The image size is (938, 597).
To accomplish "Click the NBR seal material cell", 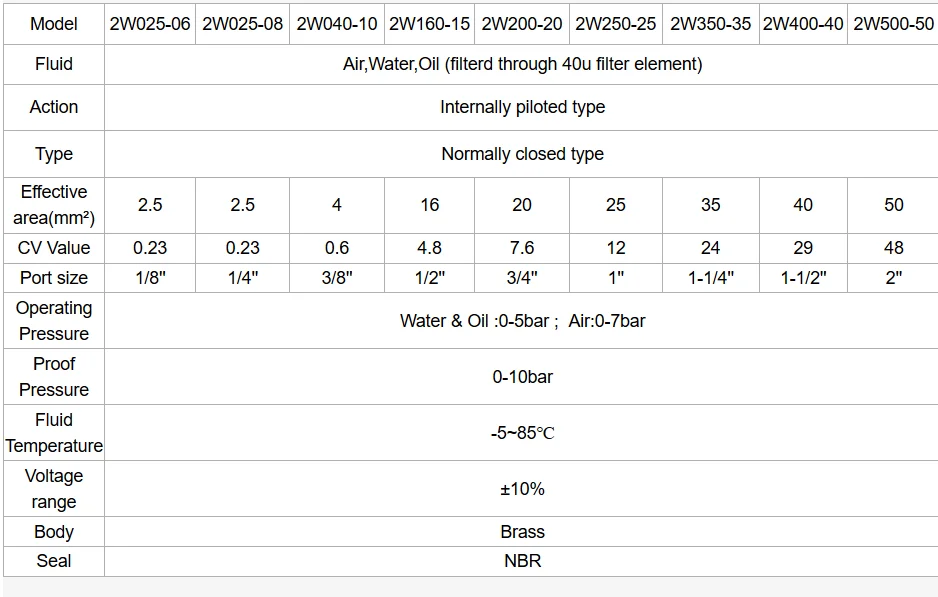I will (522, 561).
